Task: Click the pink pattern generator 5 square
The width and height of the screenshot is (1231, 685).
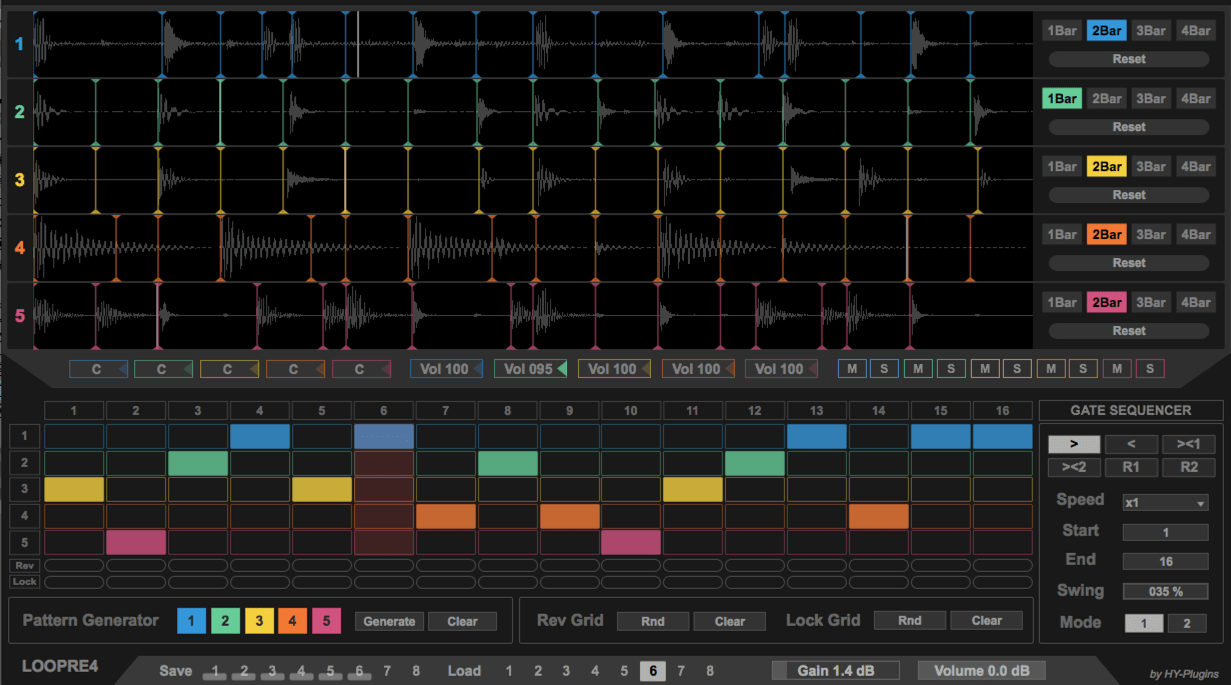Action: [326, 621]
